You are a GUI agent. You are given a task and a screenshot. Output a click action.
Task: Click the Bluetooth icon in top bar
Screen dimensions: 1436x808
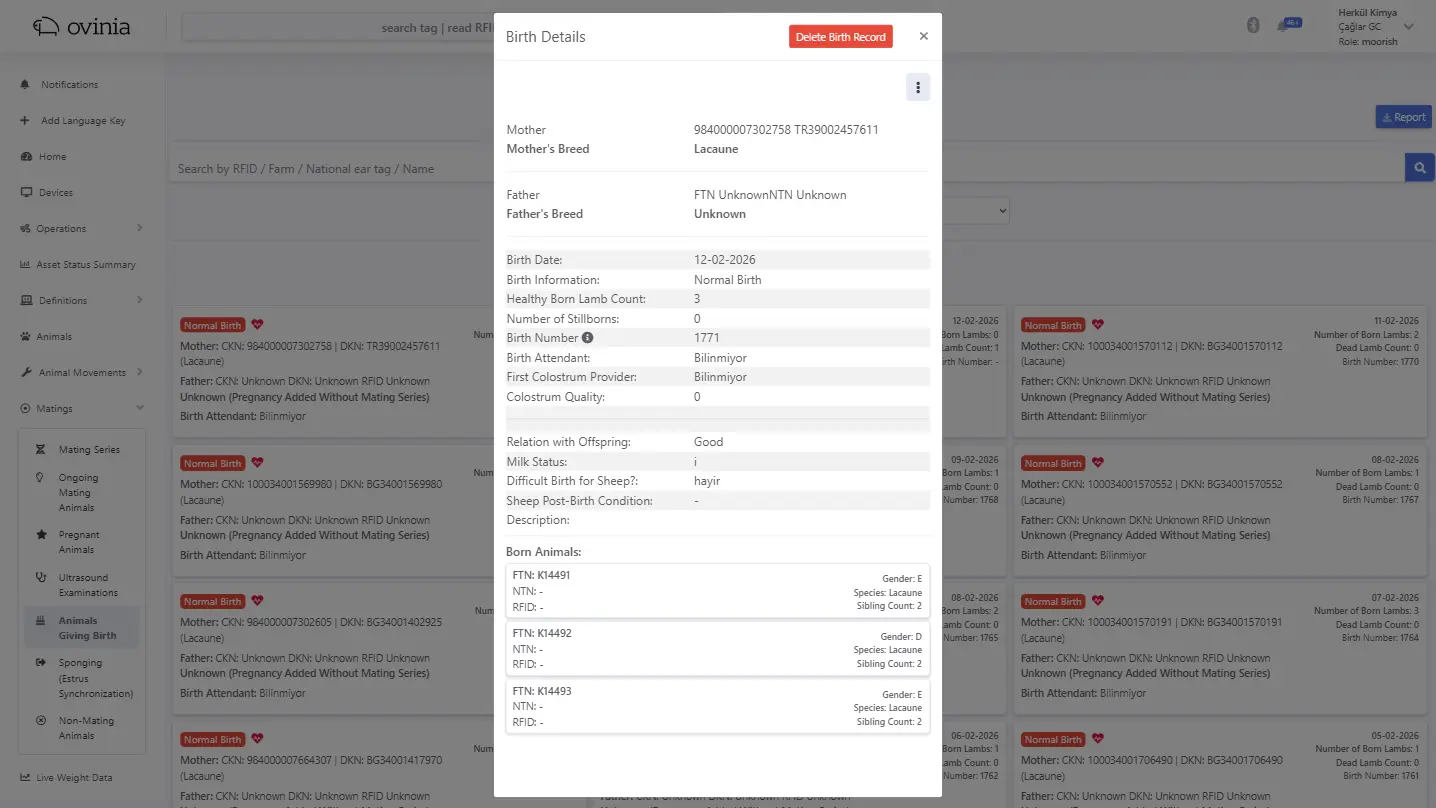pos(1253,26)
